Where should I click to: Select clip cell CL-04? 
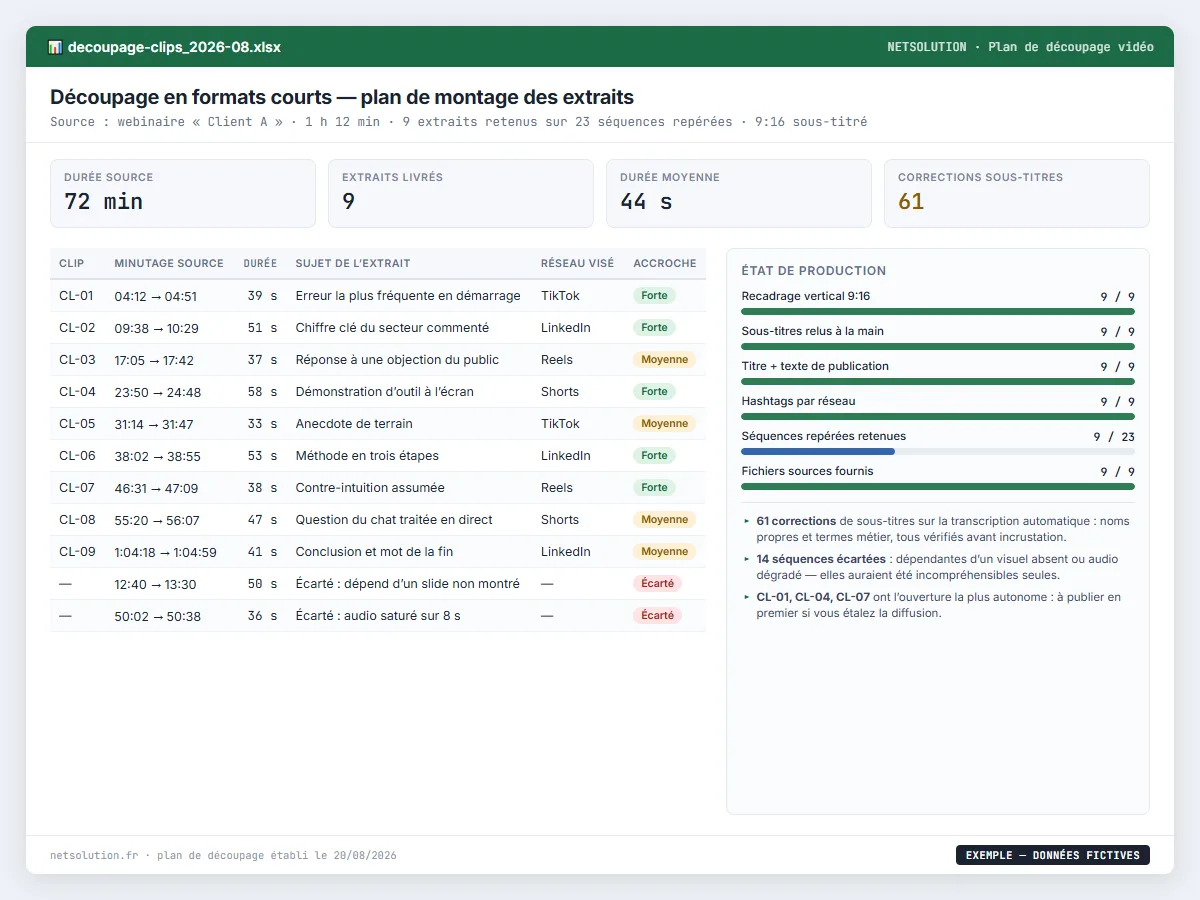click(77, 392)
